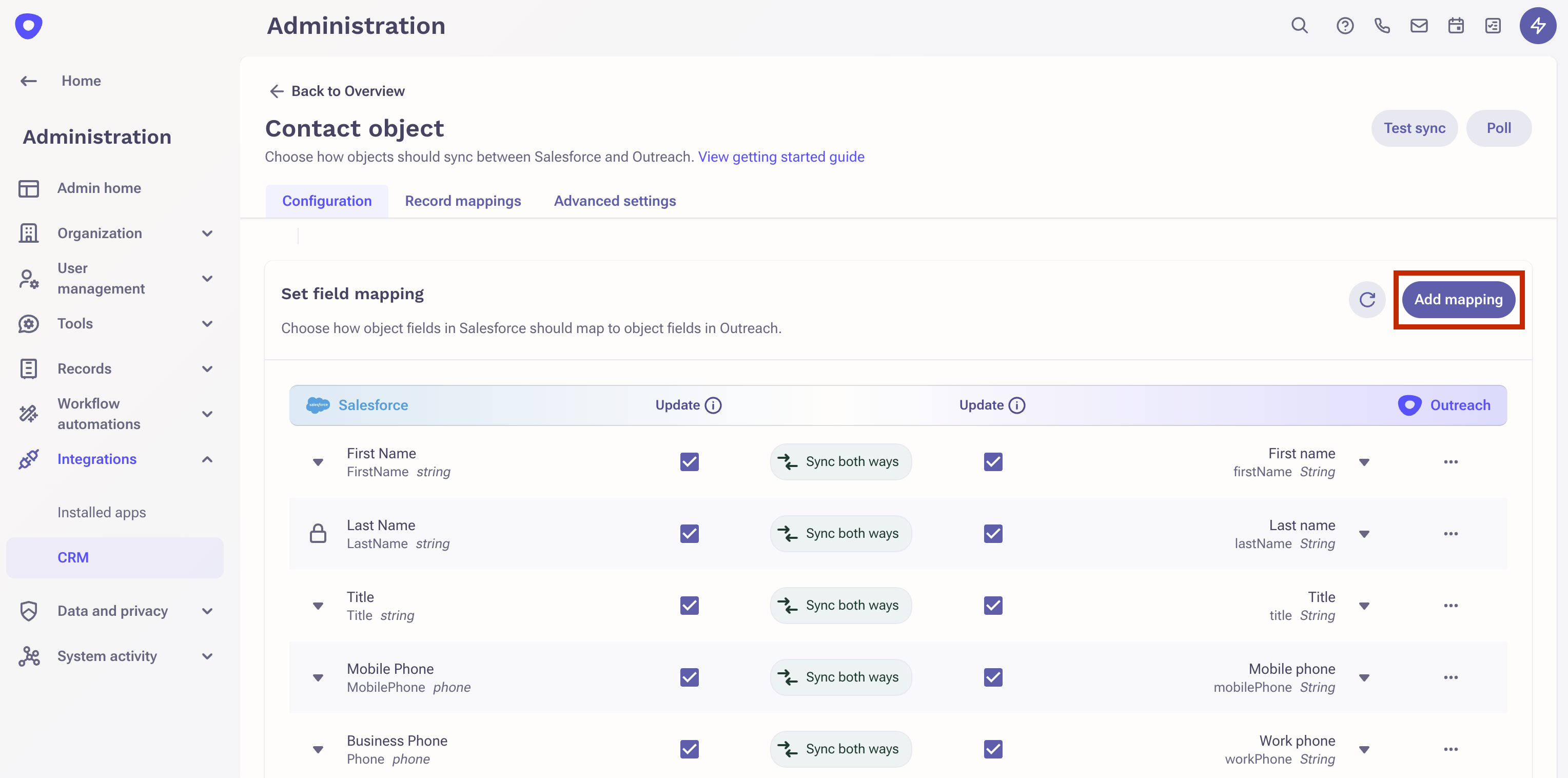
Task: Toggle Outreach Update checkbox for Last name
Action: point(993,534)
